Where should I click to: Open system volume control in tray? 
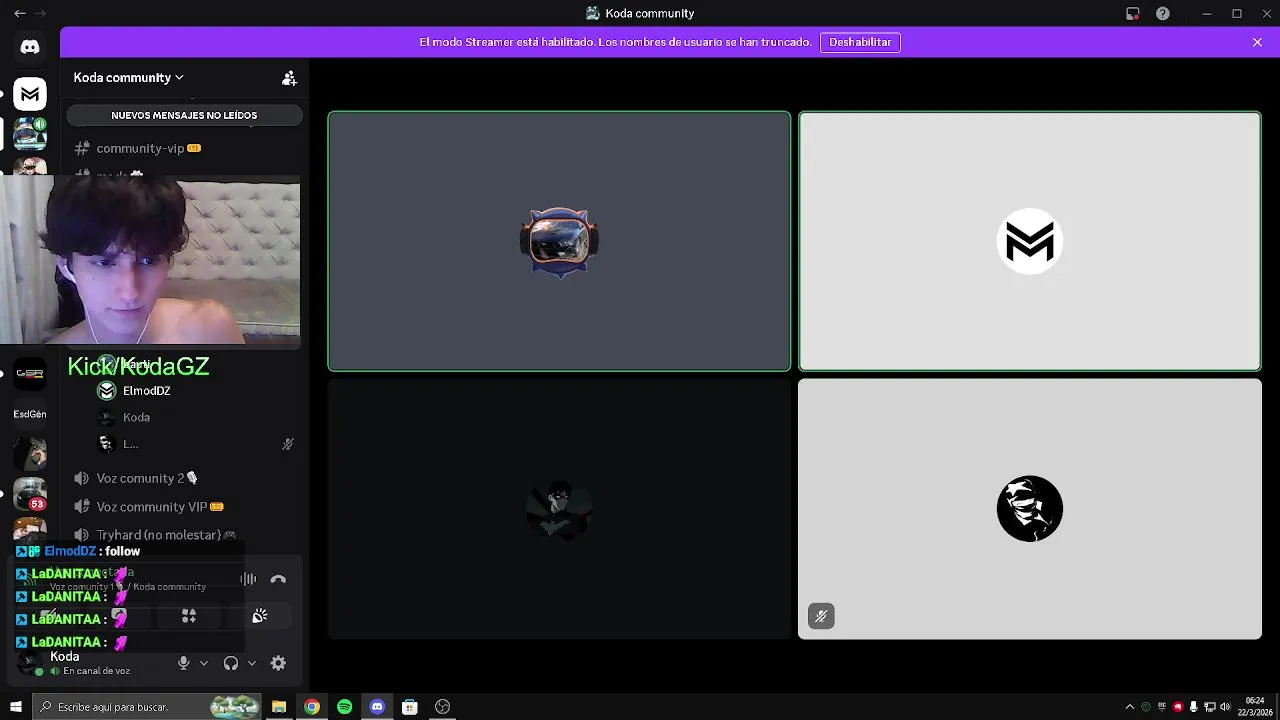[x=1225, y=707]
